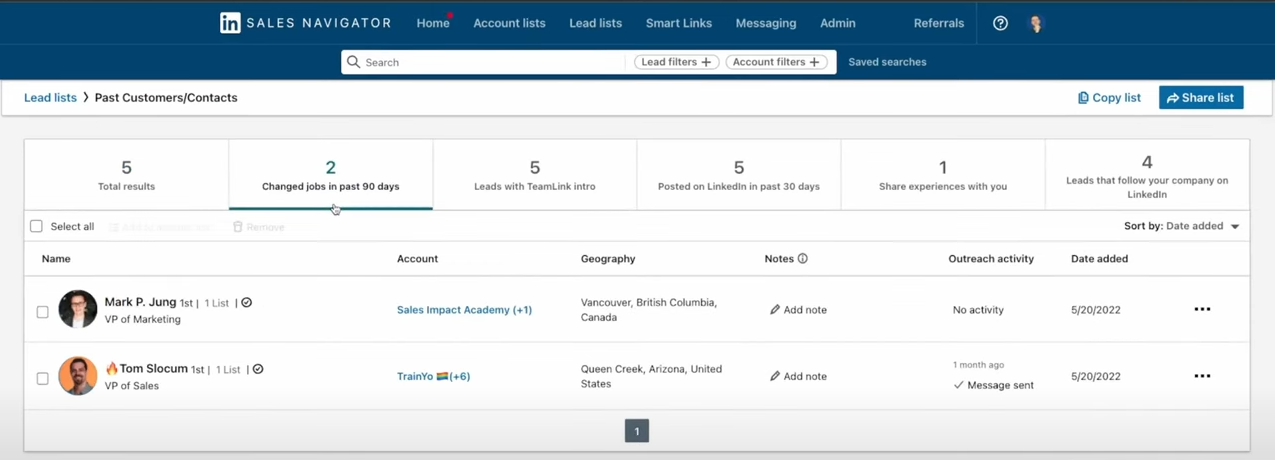Click the search magnifier icon
Viewport: 1275px width, 460px height.
pyautogui.click(x=353, y=62)
